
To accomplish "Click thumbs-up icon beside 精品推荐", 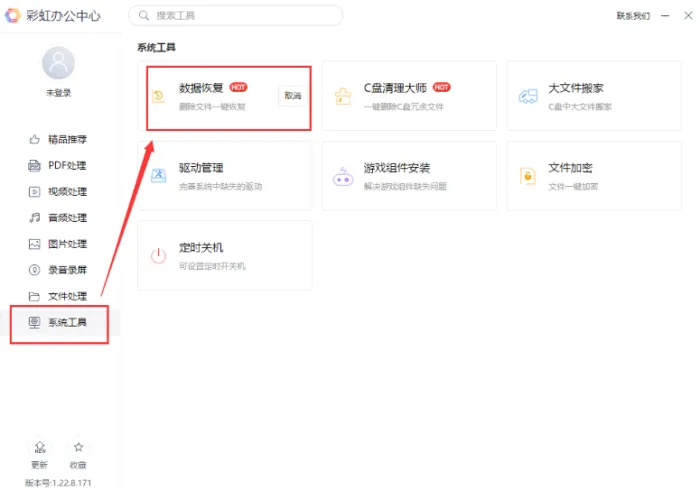I will pyautogui.click(x=34, y=140).
